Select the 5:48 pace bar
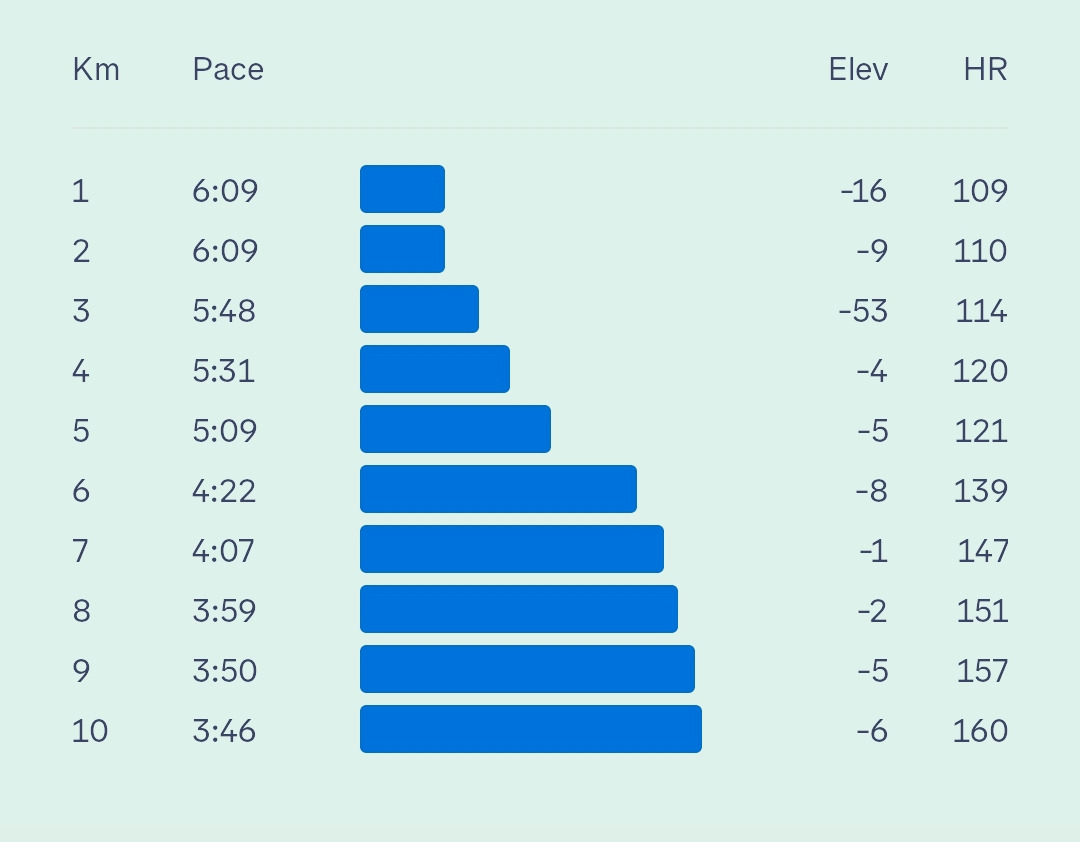Viewport: 1080px width, 842px height. click(419, 309)
